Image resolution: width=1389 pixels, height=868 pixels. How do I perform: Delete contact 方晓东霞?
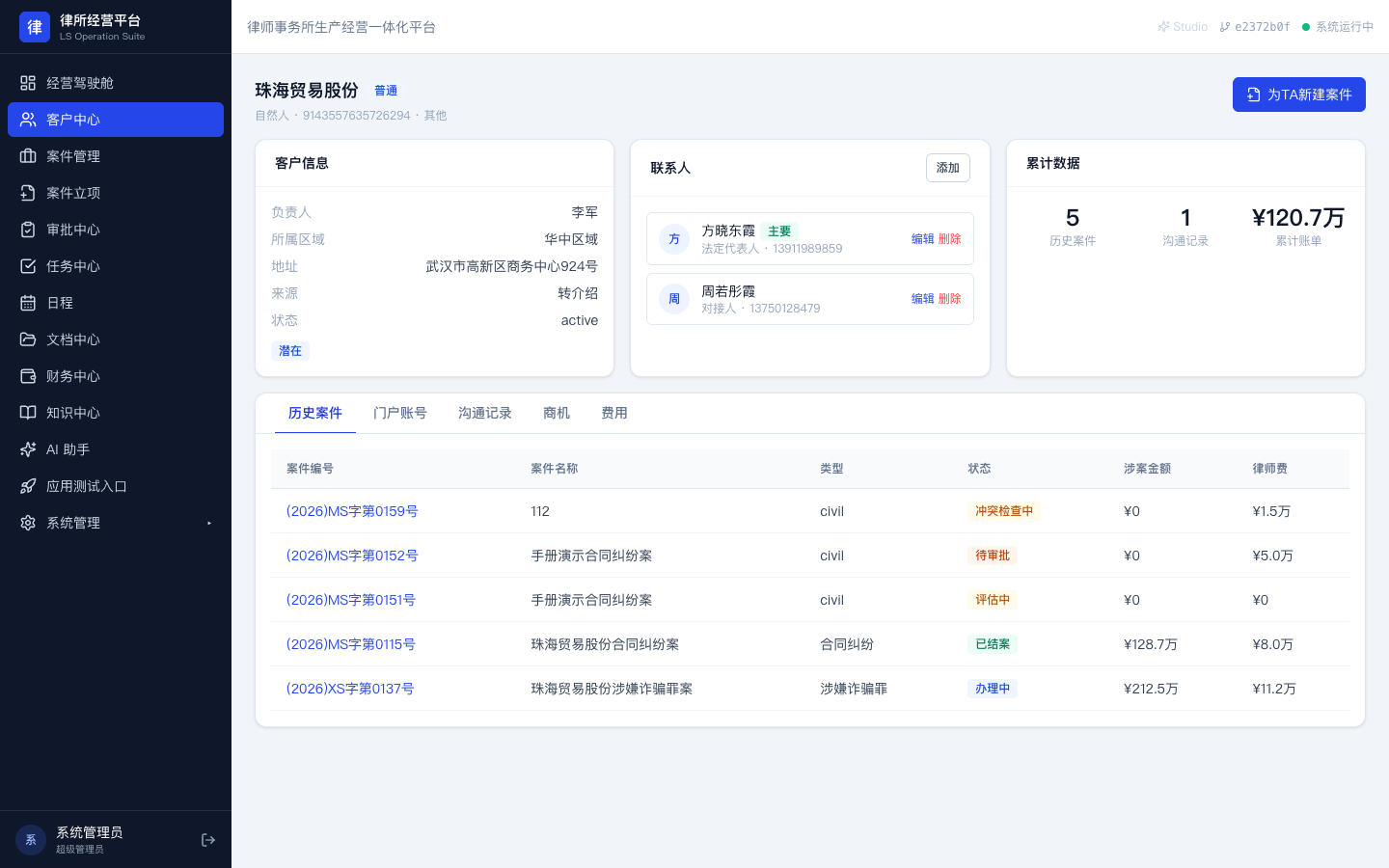point(950,239)
